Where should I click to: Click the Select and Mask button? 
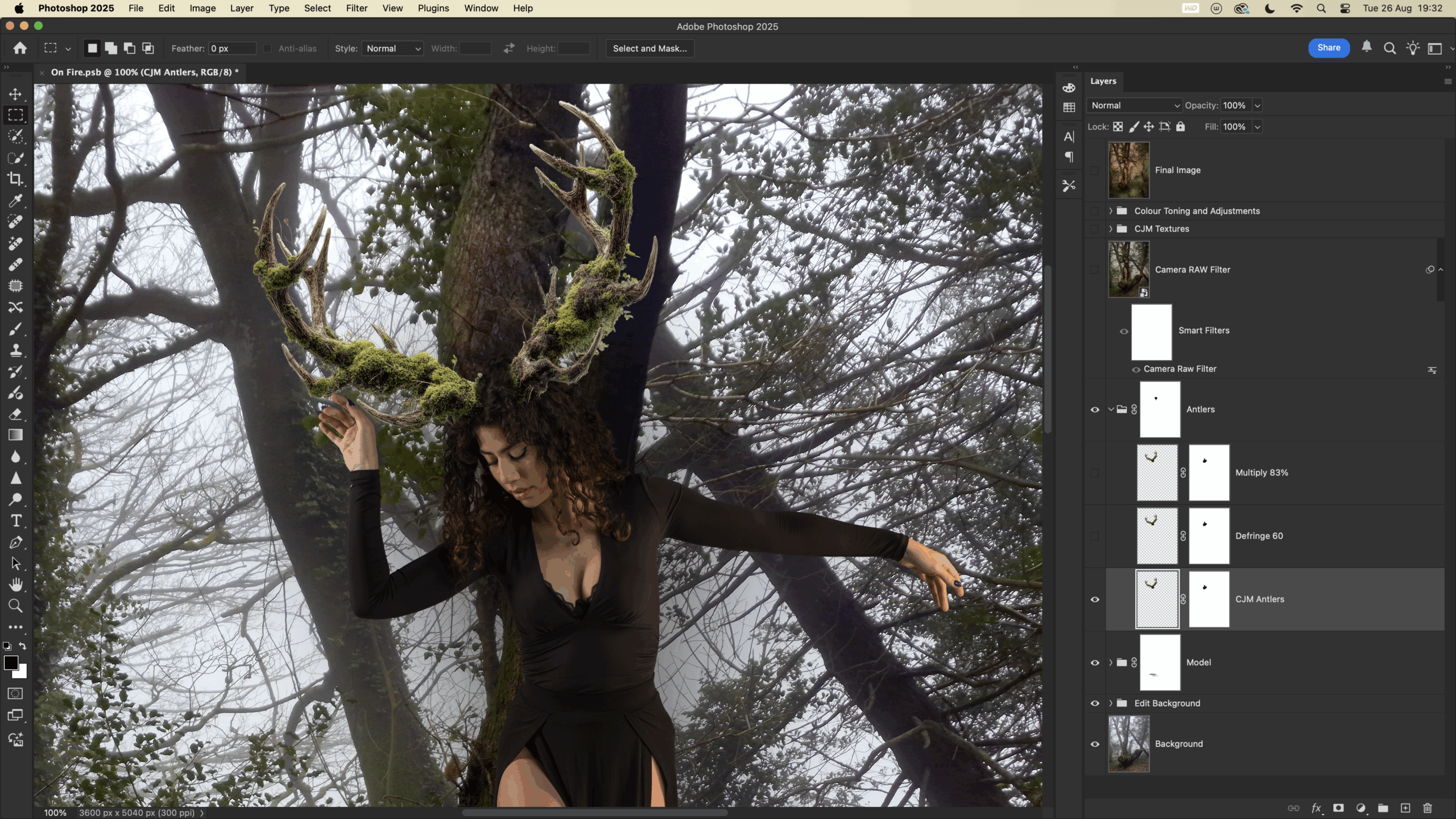pyautogui.click(x=650, y=48)
